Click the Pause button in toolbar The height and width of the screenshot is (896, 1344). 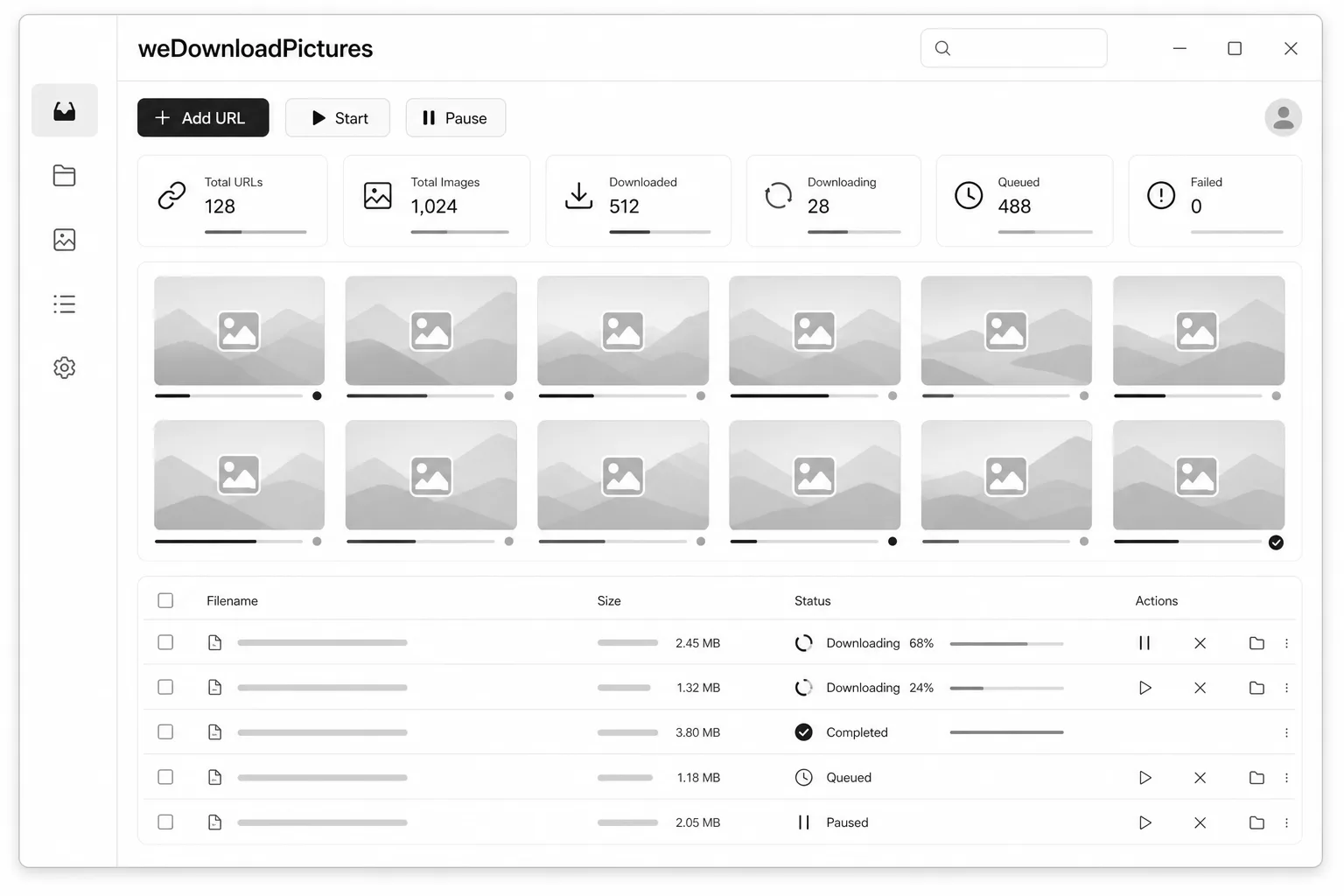(455, 117)
